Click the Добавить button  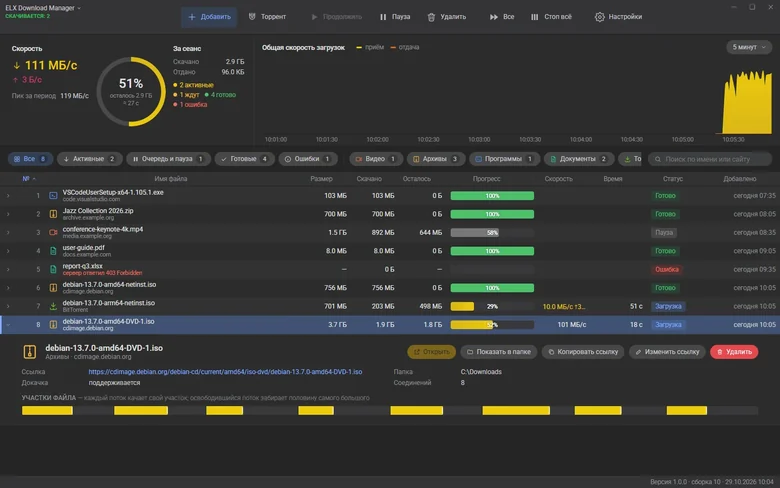click(x=209, y=17)
